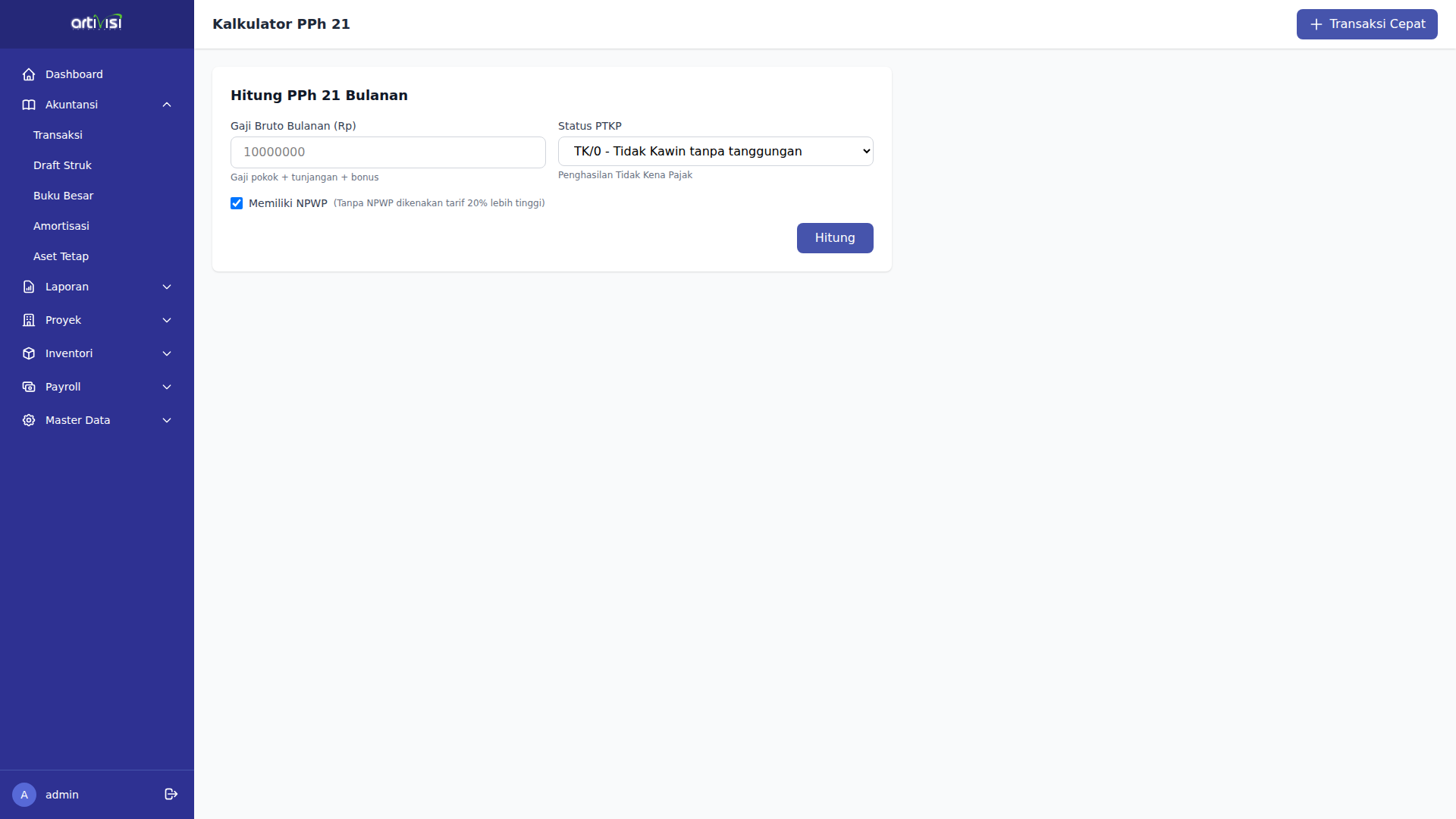Expand the Laporan submenu chevron

[167, 287]
